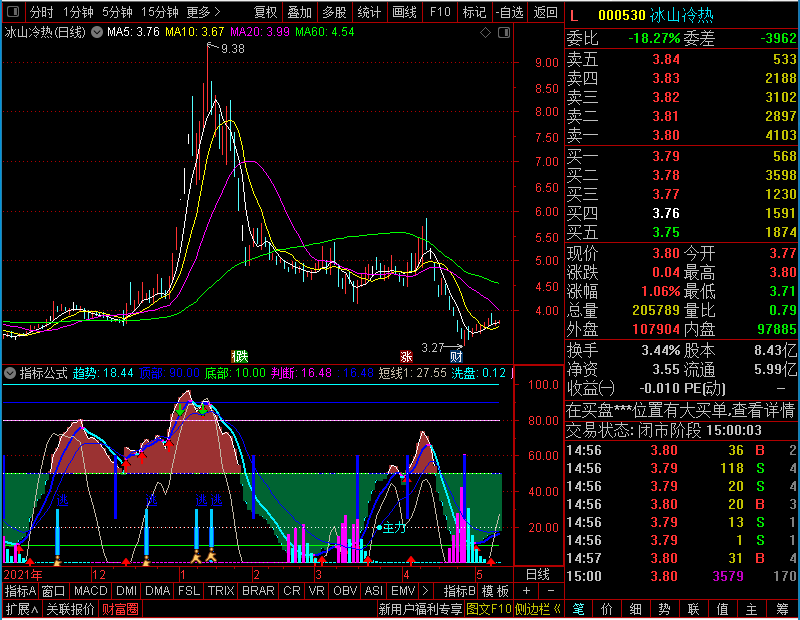Switch indicator to OBV

[x=345, y=591]
